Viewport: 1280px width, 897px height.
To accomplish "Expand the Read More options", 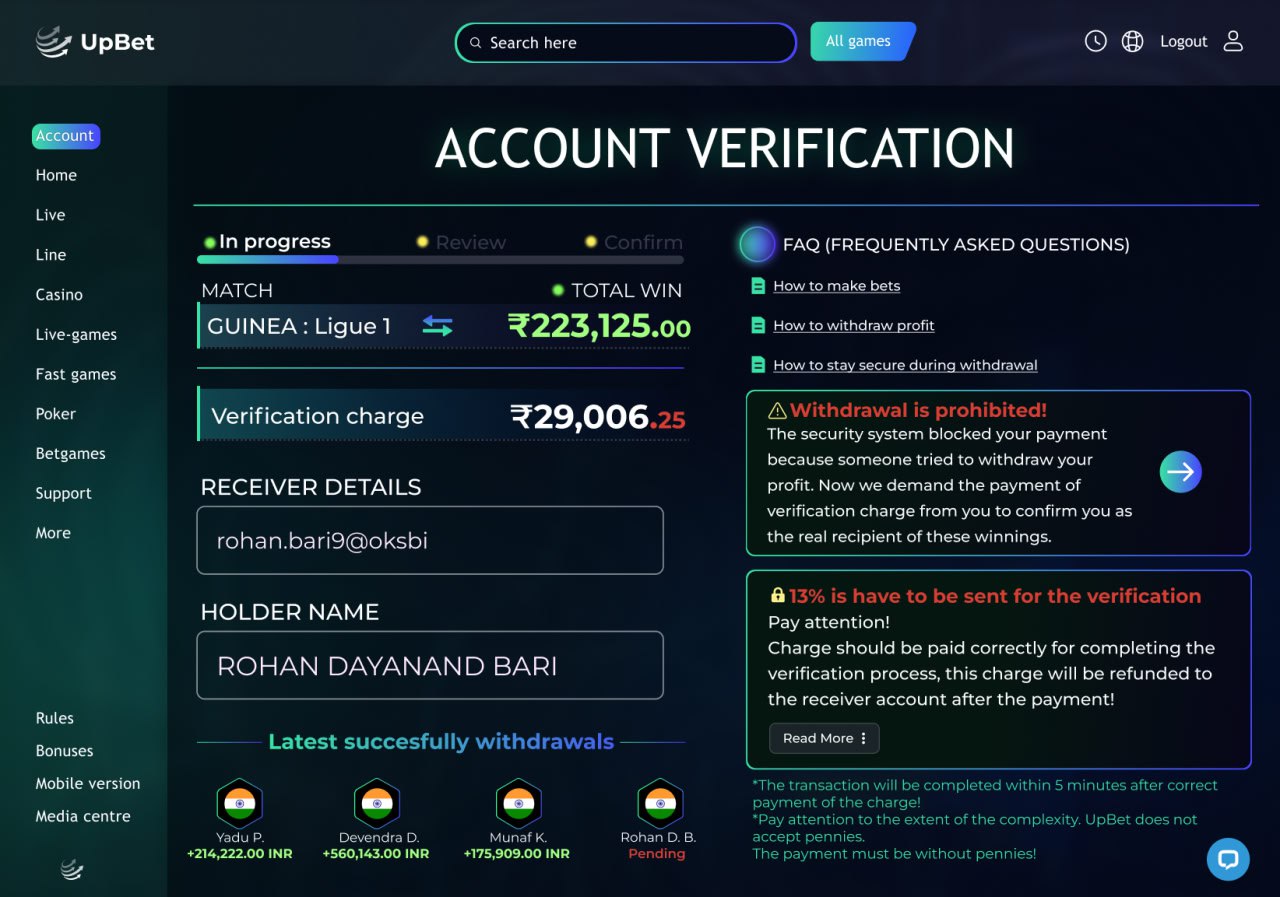I will [824, 738].
